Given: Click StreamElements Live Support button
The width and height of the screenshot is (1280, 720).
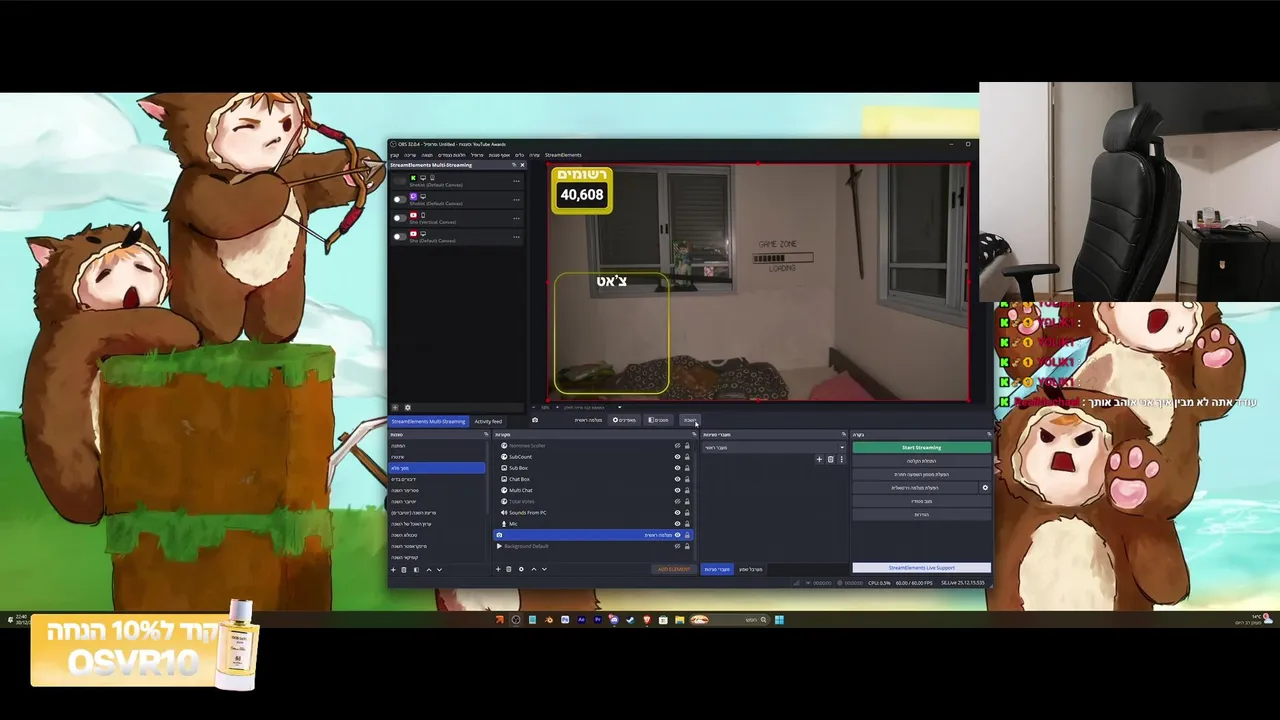Looking at the screenshot, I should coord(921,567).
